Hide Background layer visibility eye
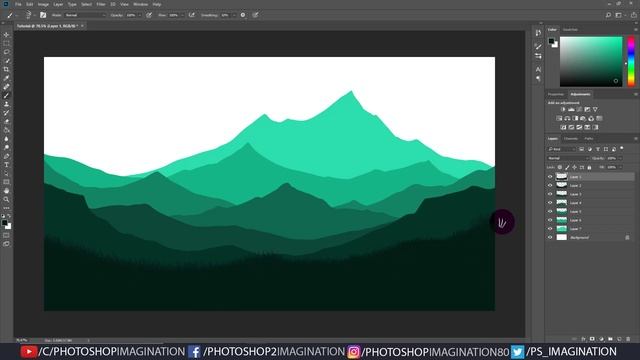Screen dimensions: 640x360 tap(550, 237)
